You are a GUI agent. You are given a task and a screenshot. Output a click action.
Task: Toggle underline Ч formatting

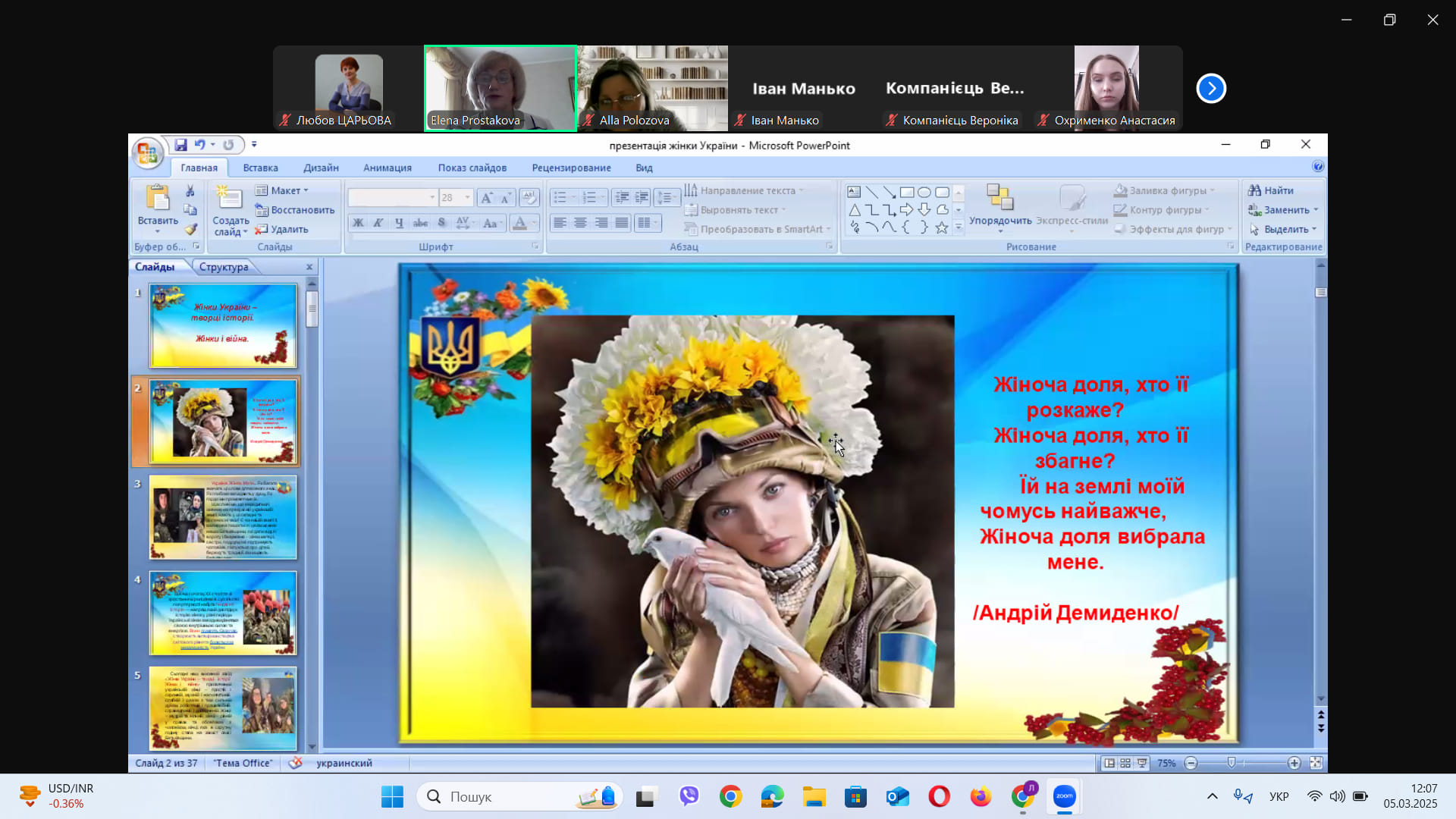pyautogui.click(x=399, y=223)
